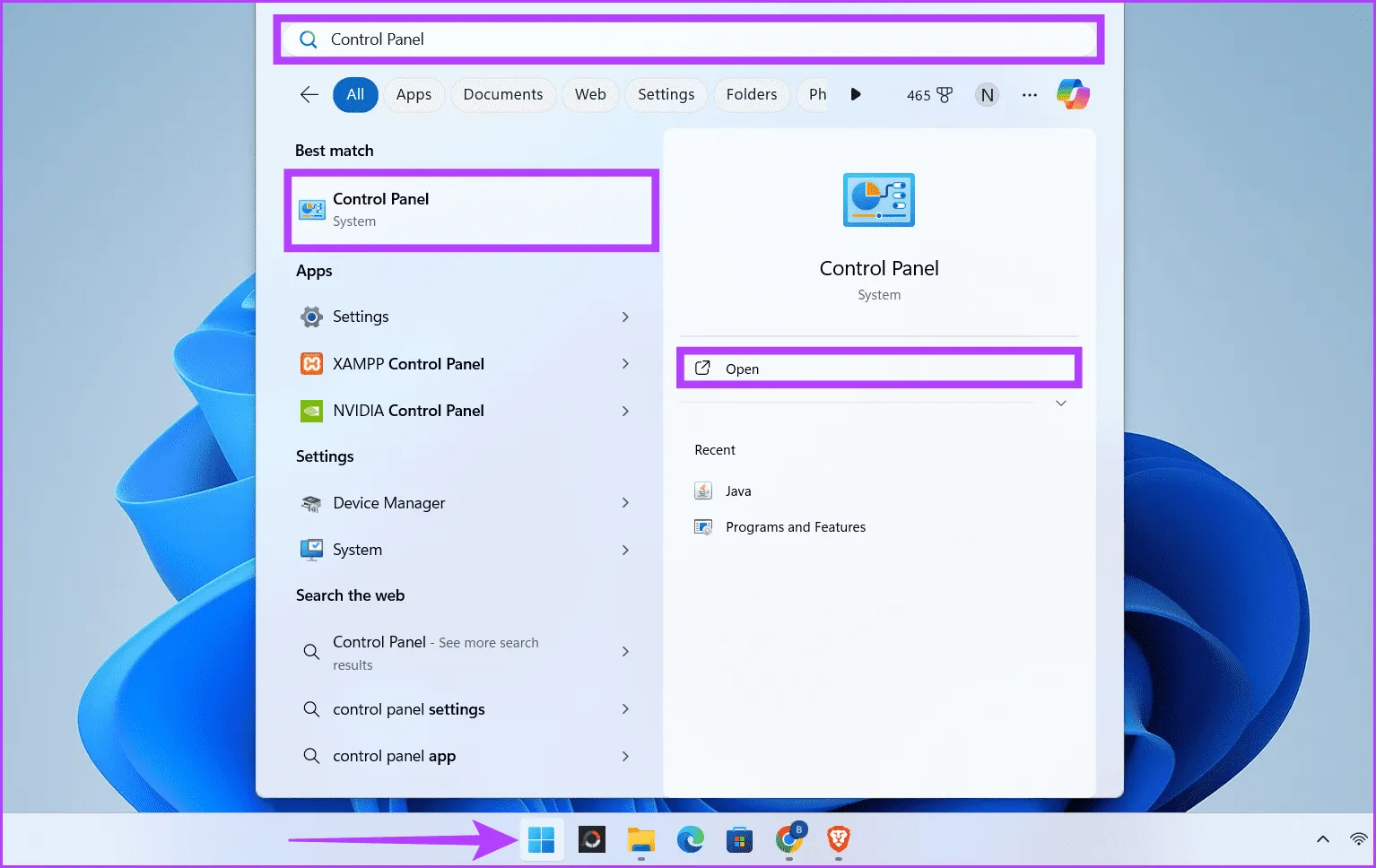1376x868 pixels.
Task: Expand the NVIDIA Control Panel result arrow
Action: 625,411
